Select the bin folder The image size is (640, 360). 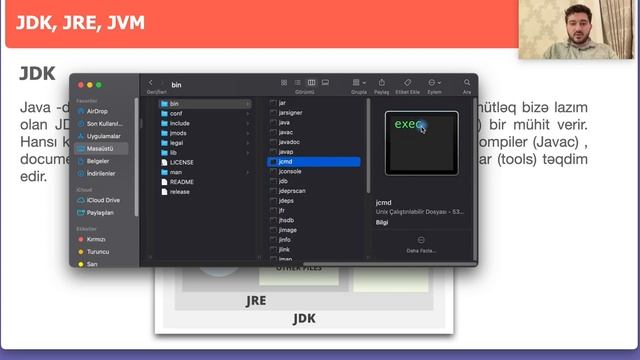205,104
